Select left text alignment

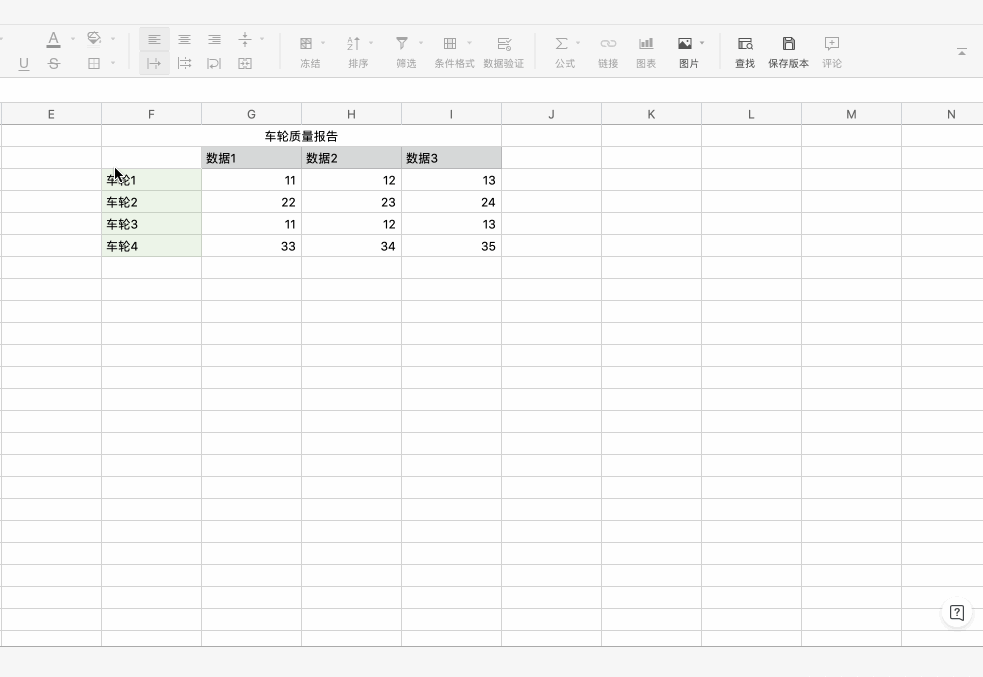tap(154, 39)
